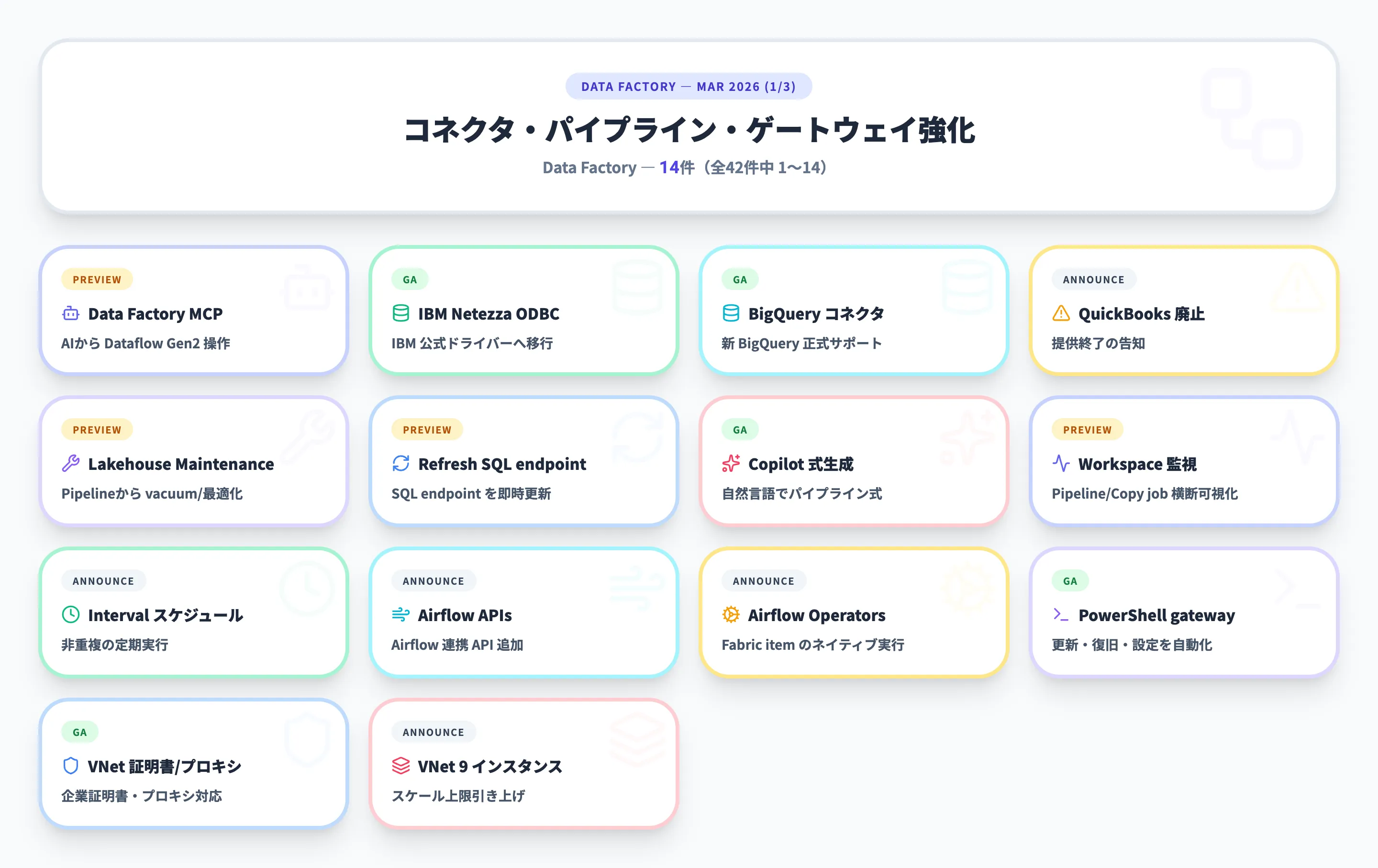Viewport: 1378px width, 868px height.
Task: Click the Refresh SQL endpoint refresh icon
Action: pyautogui.click(x=400, y=464)
